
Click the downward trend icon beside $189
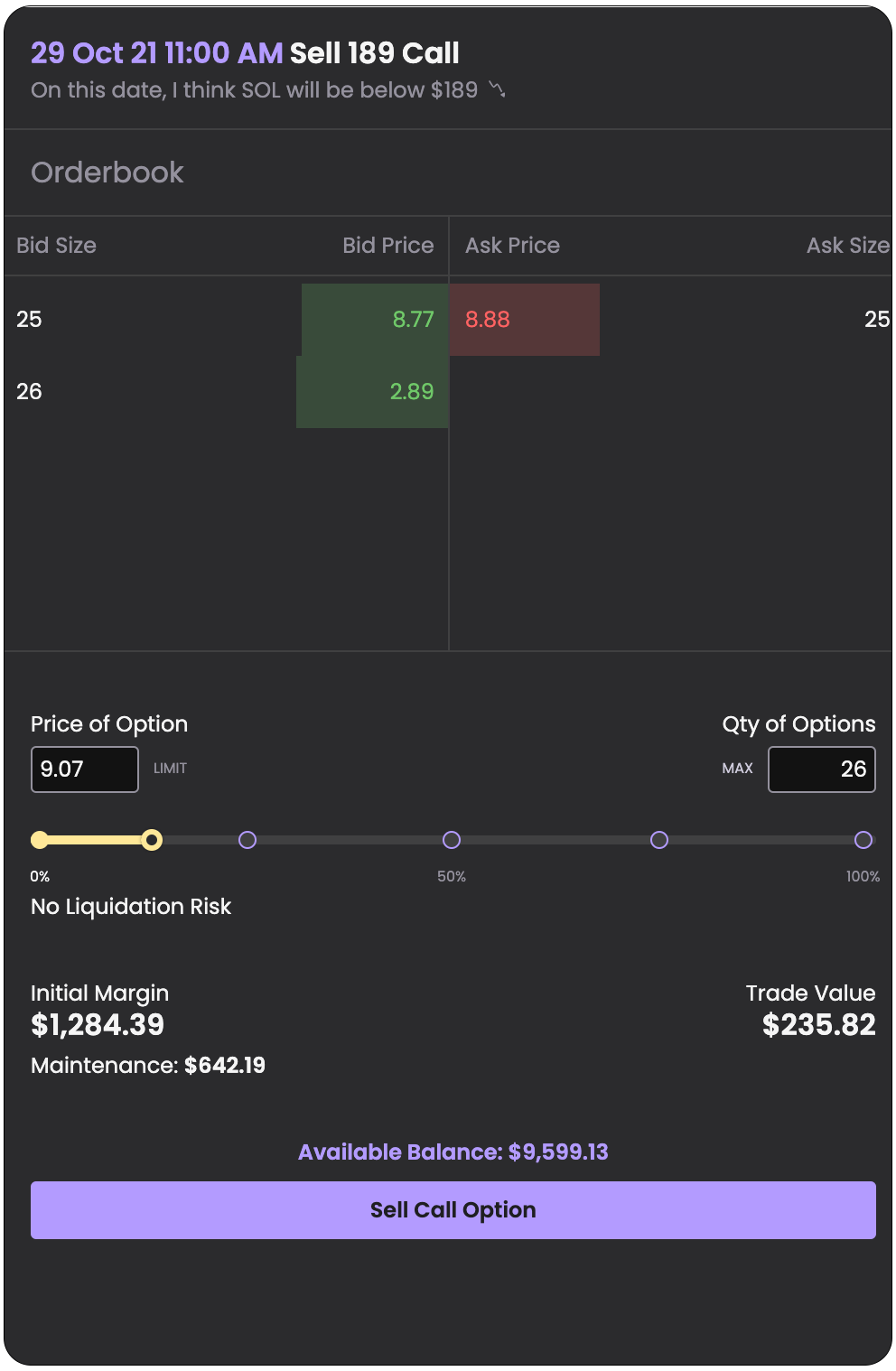coord(497,89)
